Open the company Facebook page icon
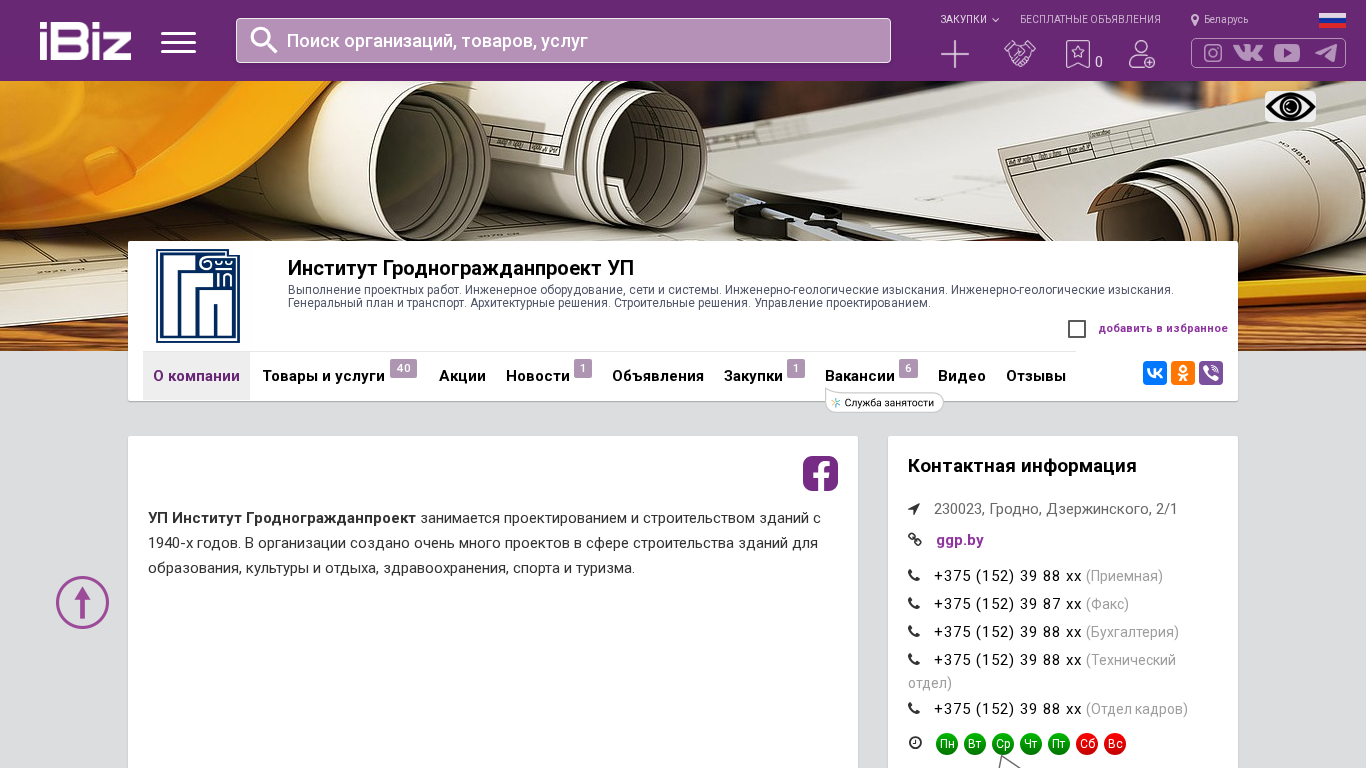 click(x=820, y=473)
